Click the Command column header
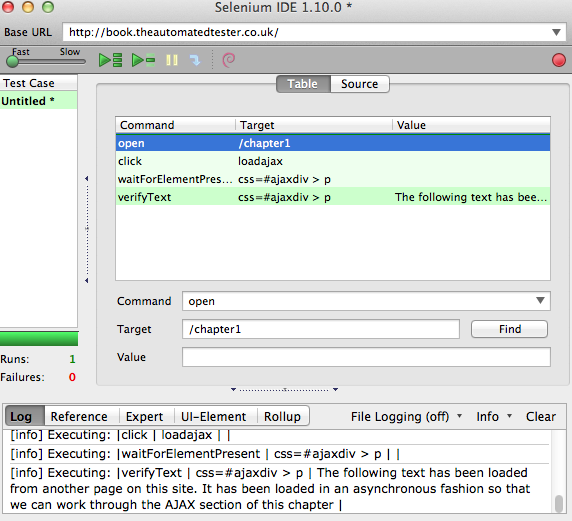The image size is (572, 521). tap(175, 125)
